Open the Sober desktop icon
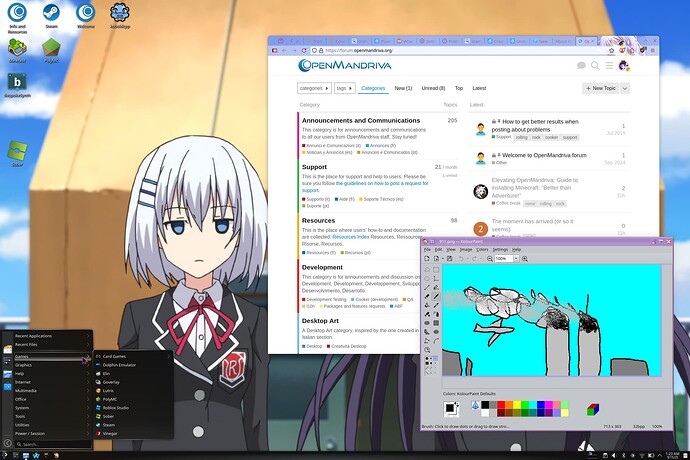Viewport: 690px width, 460px height. [17, 154]
